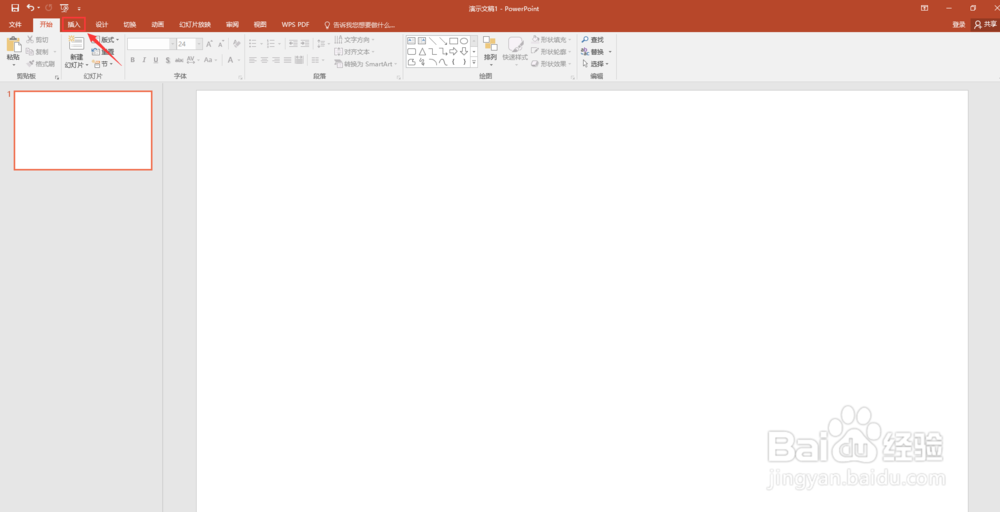Click 对齐文本 (Align Text) button
Image resolution: width=1000 pixels, height=512 pixels.
(355, 52)
